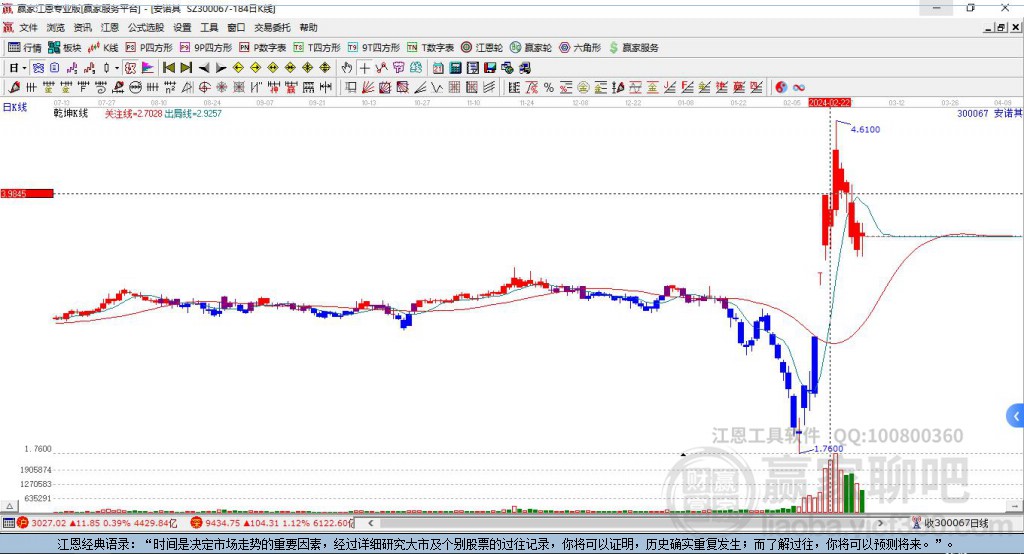The height and width of the screenshot is (554, 1024).
Task: Click the 300067 安诺其 stock label
Action: [989, 113]
